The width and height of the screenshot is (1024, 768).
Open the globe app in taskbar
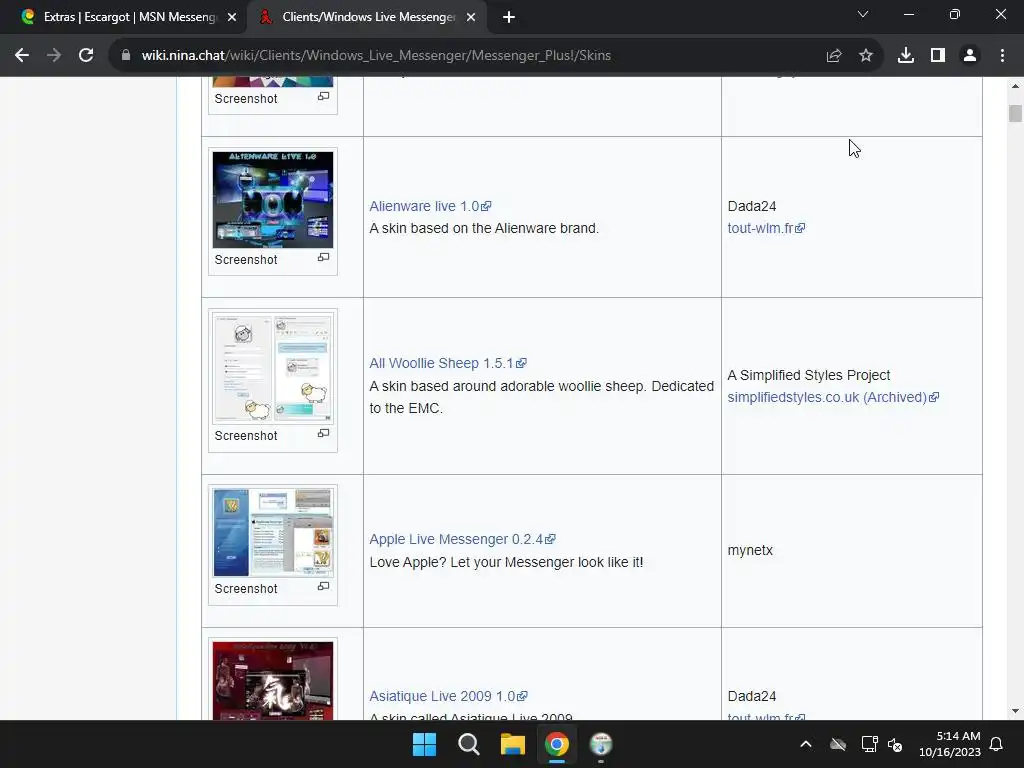[601, 744]
